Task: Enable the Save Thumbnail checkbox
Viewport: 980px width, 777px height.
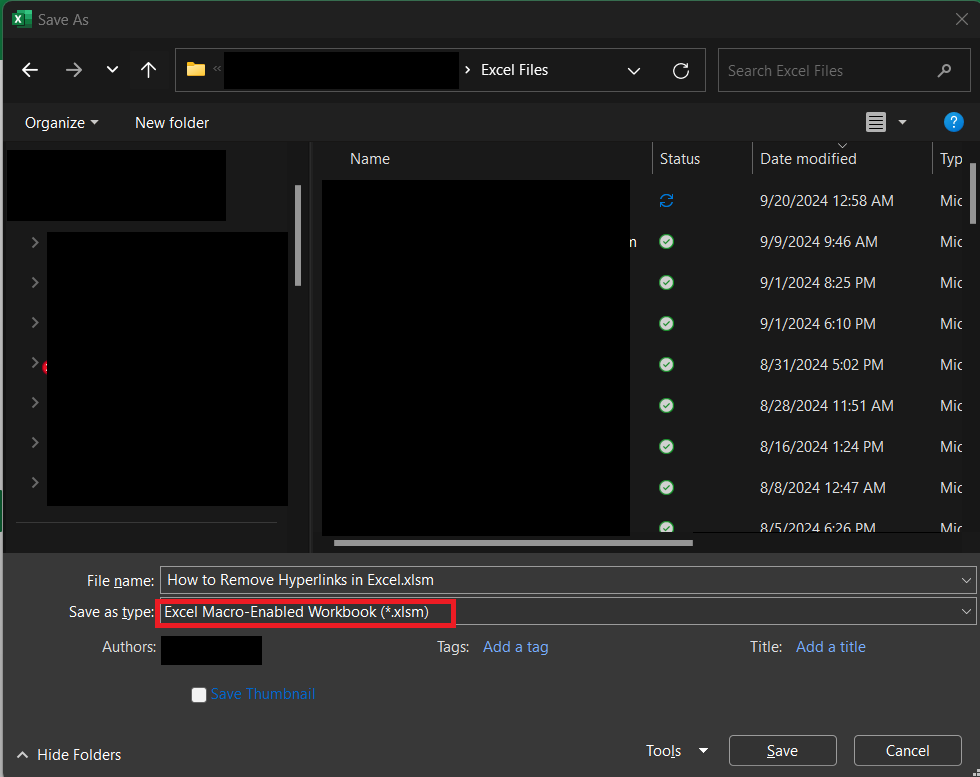Action: 199,695
